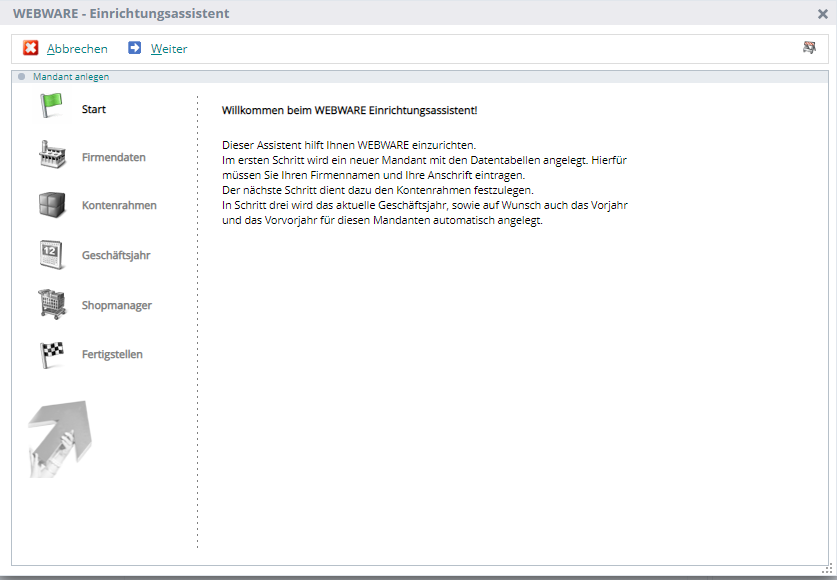Close the Einrichtungsassistent dialog window
Screen dimensions: 837x580
(x=822, y=14)
